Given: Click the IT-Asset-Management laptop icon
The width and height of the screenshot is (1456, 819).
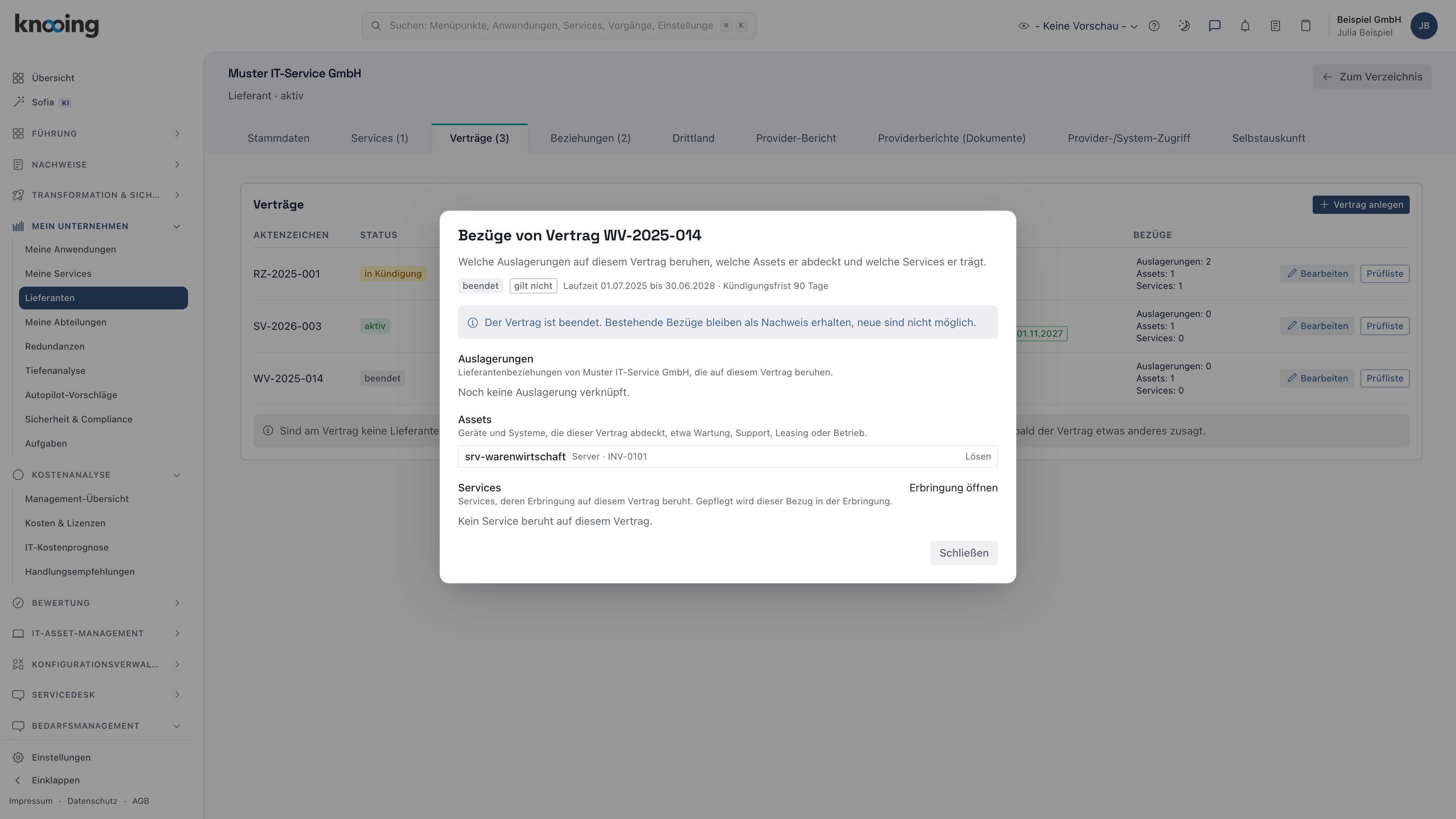Looking at the screenshot, I should point(18,634).
